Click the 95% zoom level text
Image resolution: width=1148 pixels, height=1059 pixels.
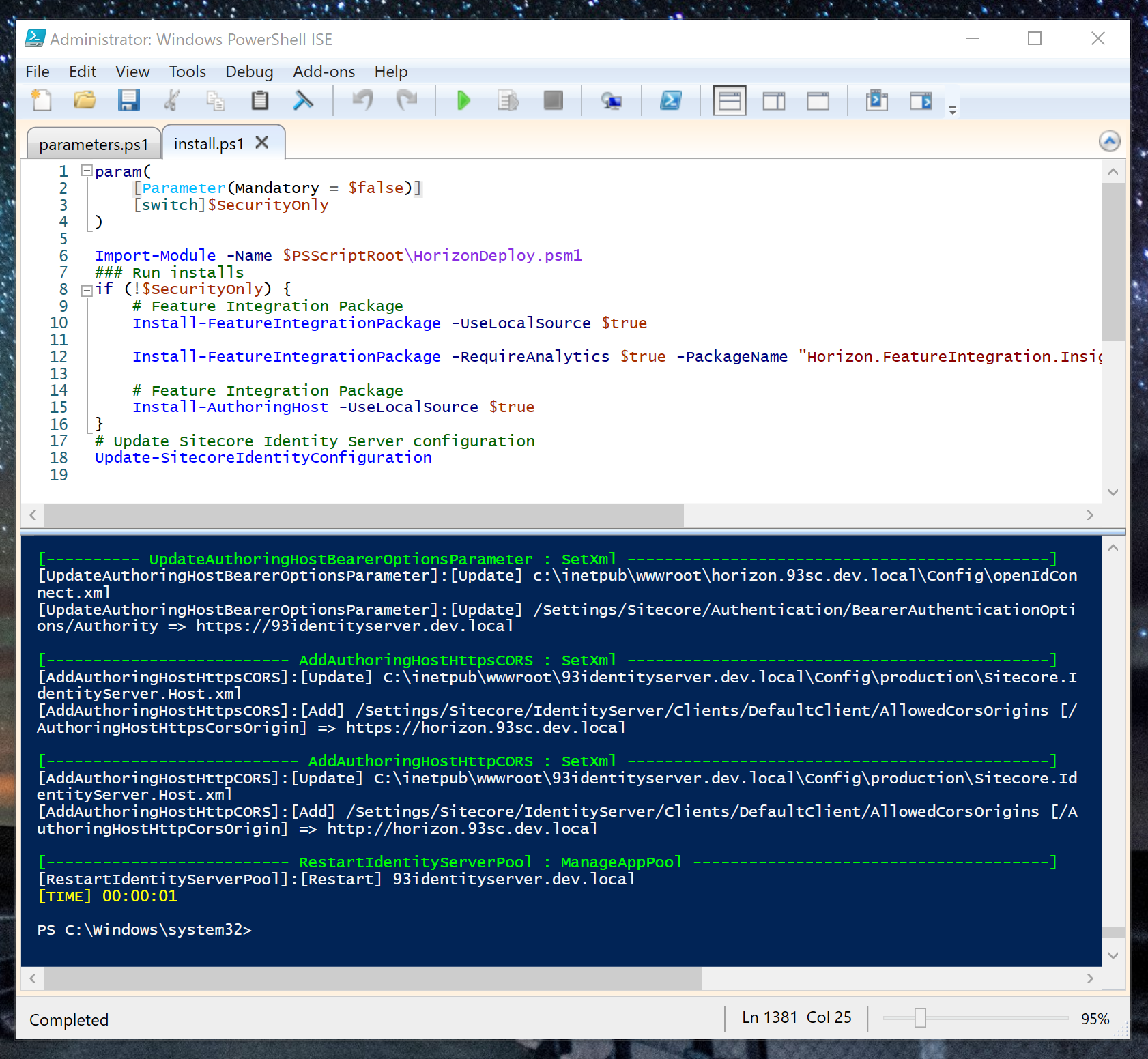coord(1095,1019)
